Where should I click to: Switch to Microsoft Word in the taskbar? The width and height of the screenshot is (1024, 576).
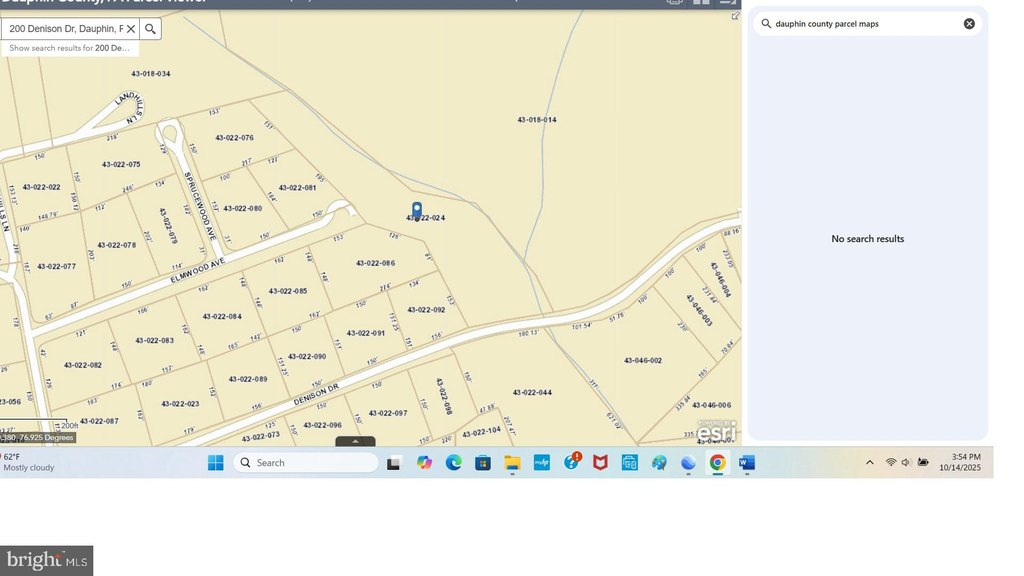pyautogui.click(x=746, y=462)
